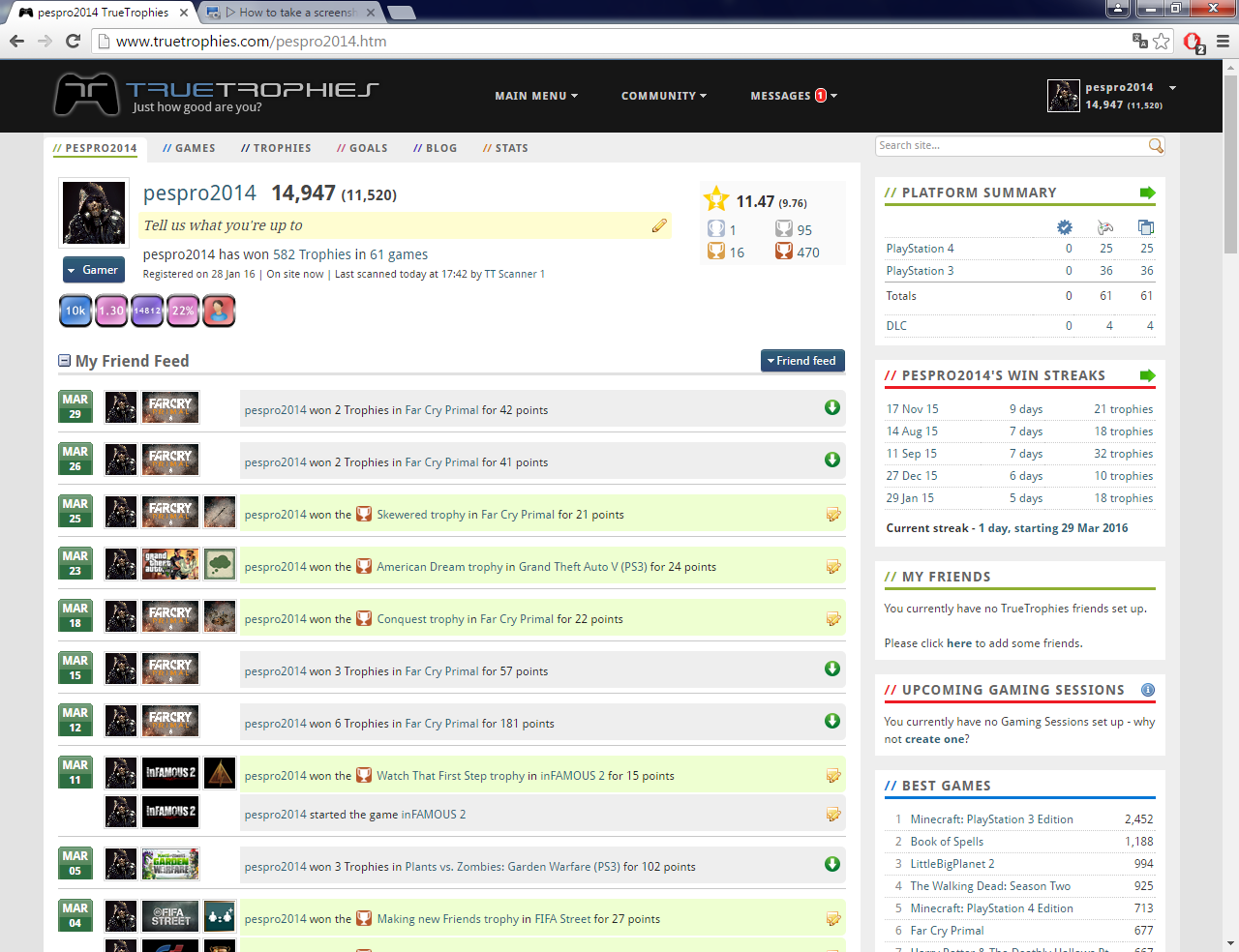Open Platform Summary green arrow

point(1147,193)
